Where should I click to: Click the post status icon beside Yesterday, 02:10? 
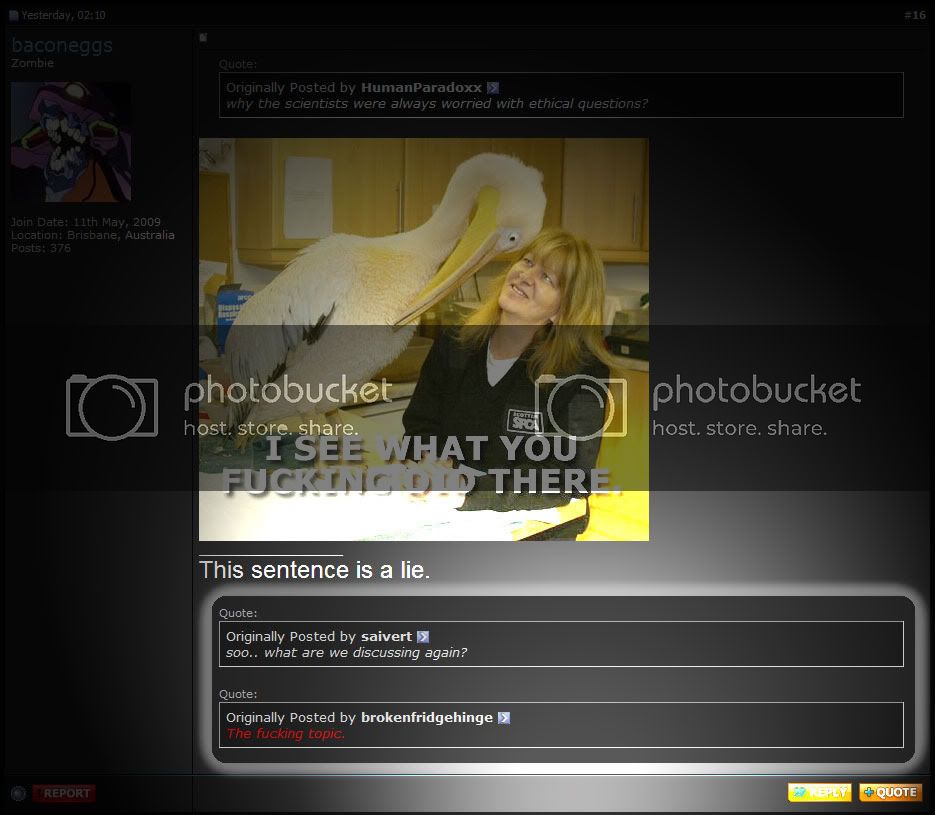(x=14, y=16)
